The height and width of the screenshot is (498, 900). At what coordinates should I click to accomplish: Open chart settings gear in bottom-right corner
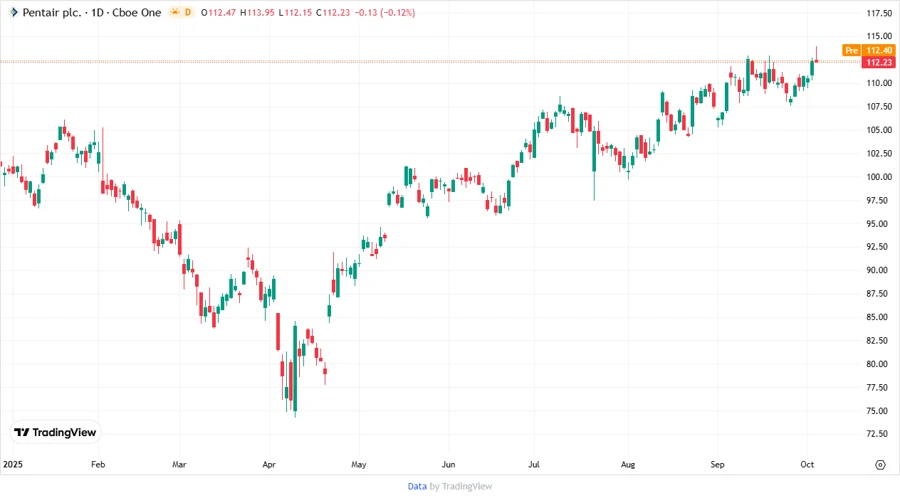(880, 464)
